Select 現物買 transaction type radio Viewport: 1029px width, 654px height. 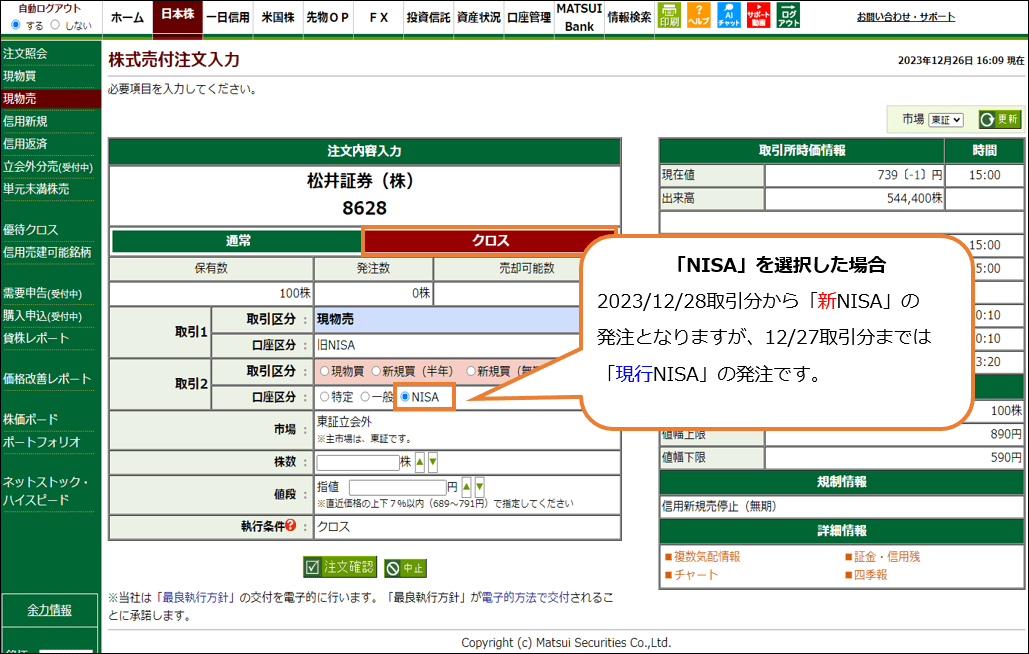click(x=324, y=371)
